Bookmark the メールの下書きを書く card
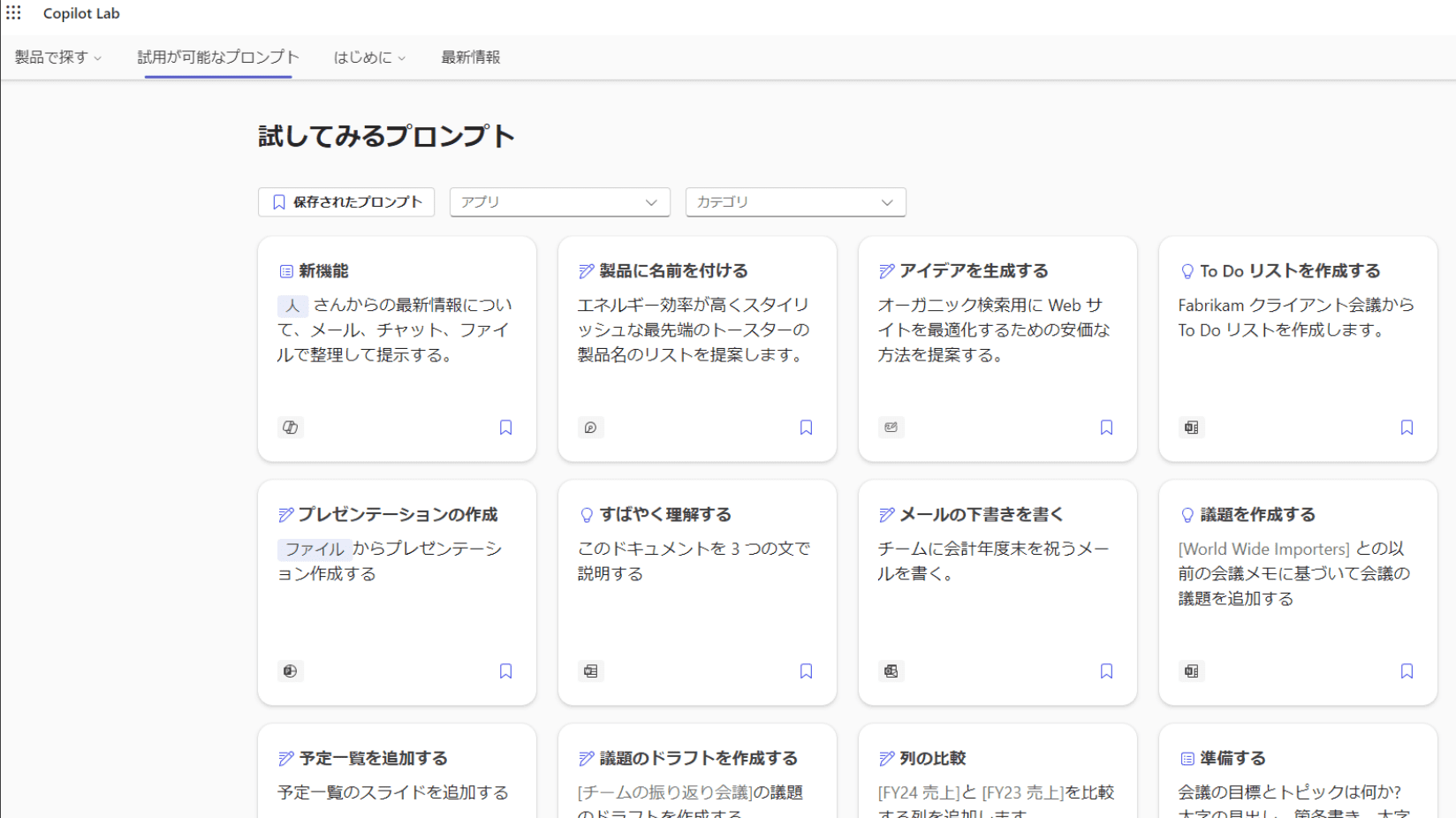 pos(1106,671)
